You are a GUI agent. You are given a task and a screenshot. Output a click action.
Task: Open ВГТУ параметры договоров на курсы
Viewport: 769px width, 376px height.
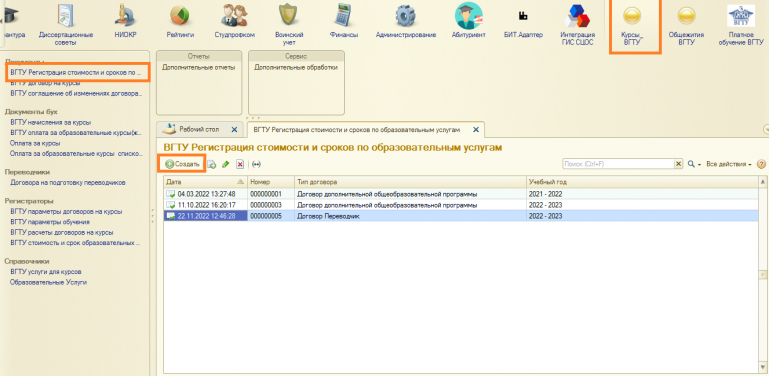66,212
